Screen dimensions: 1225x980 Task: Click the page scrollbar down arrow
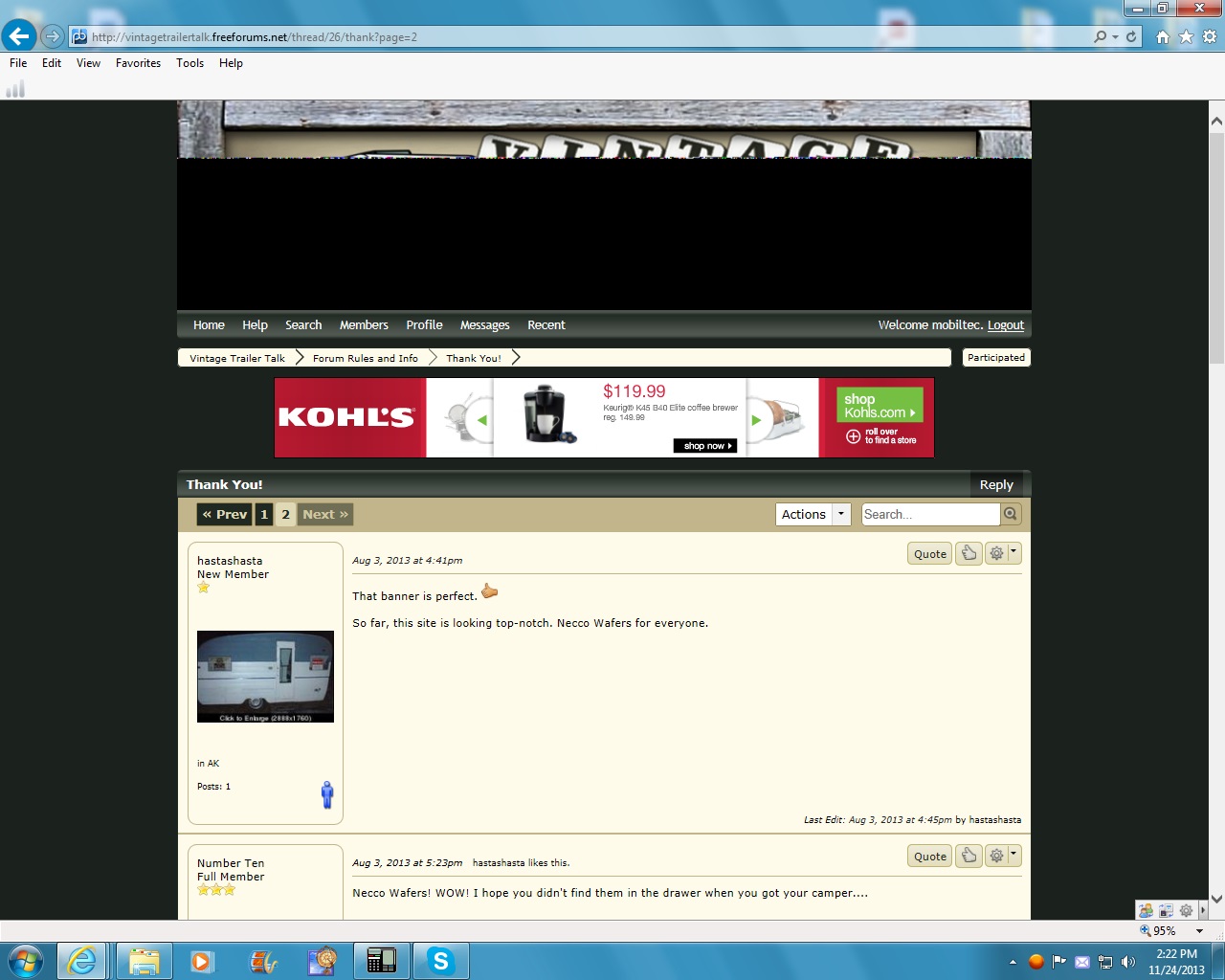(x=1216, y=899)
